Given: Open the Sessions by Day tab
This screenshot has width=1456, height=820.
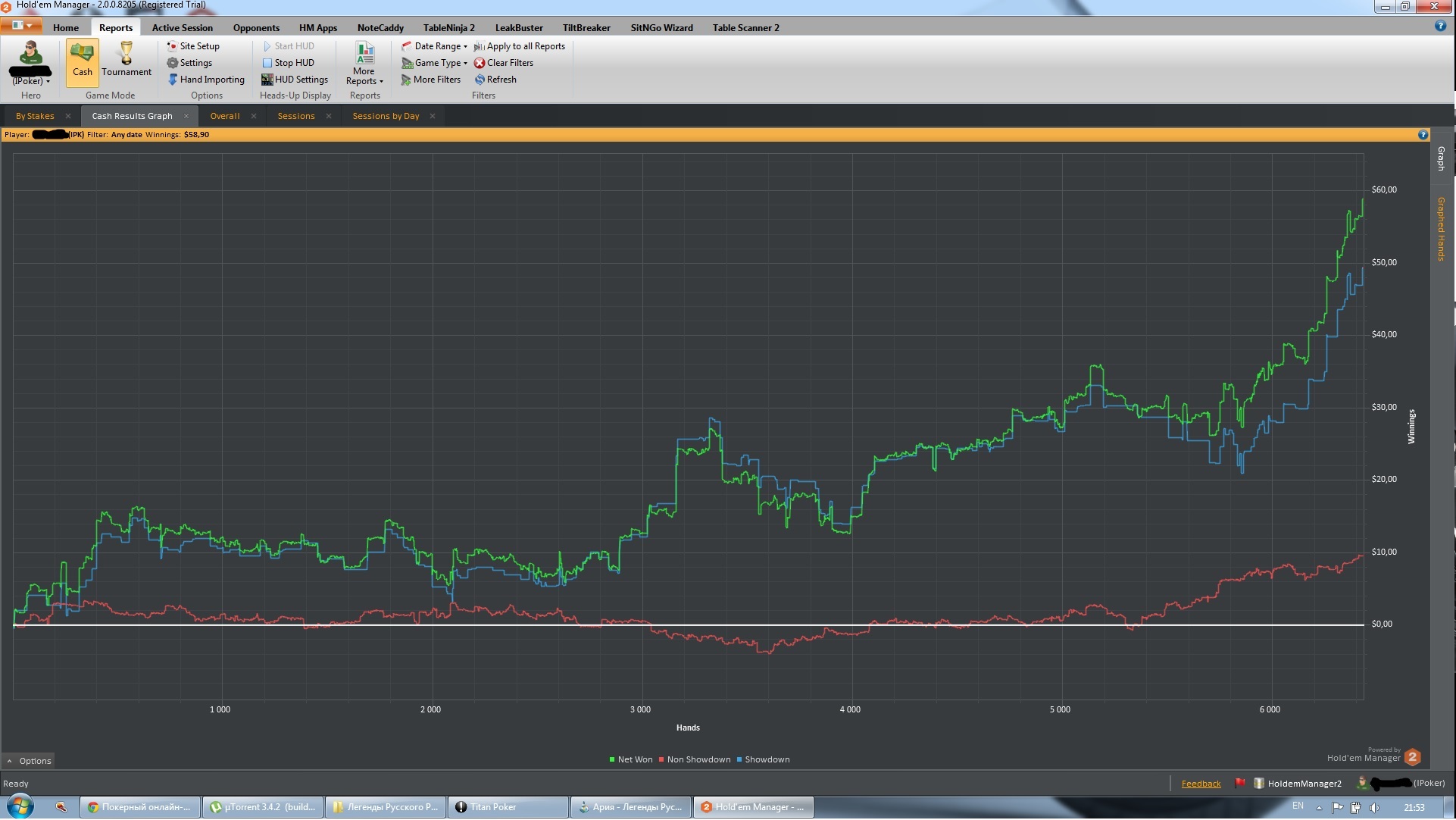Looking at the screenshot, I should (x=386, y=117).
